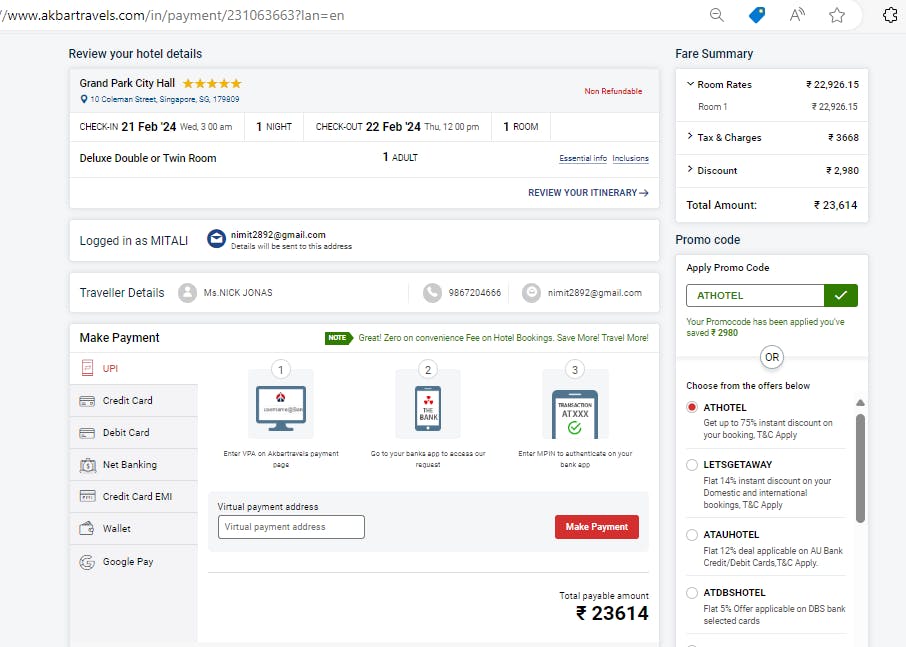Screen dimensions: 906x647
Task: Open the Essential info link
Action: coord(582,158)
